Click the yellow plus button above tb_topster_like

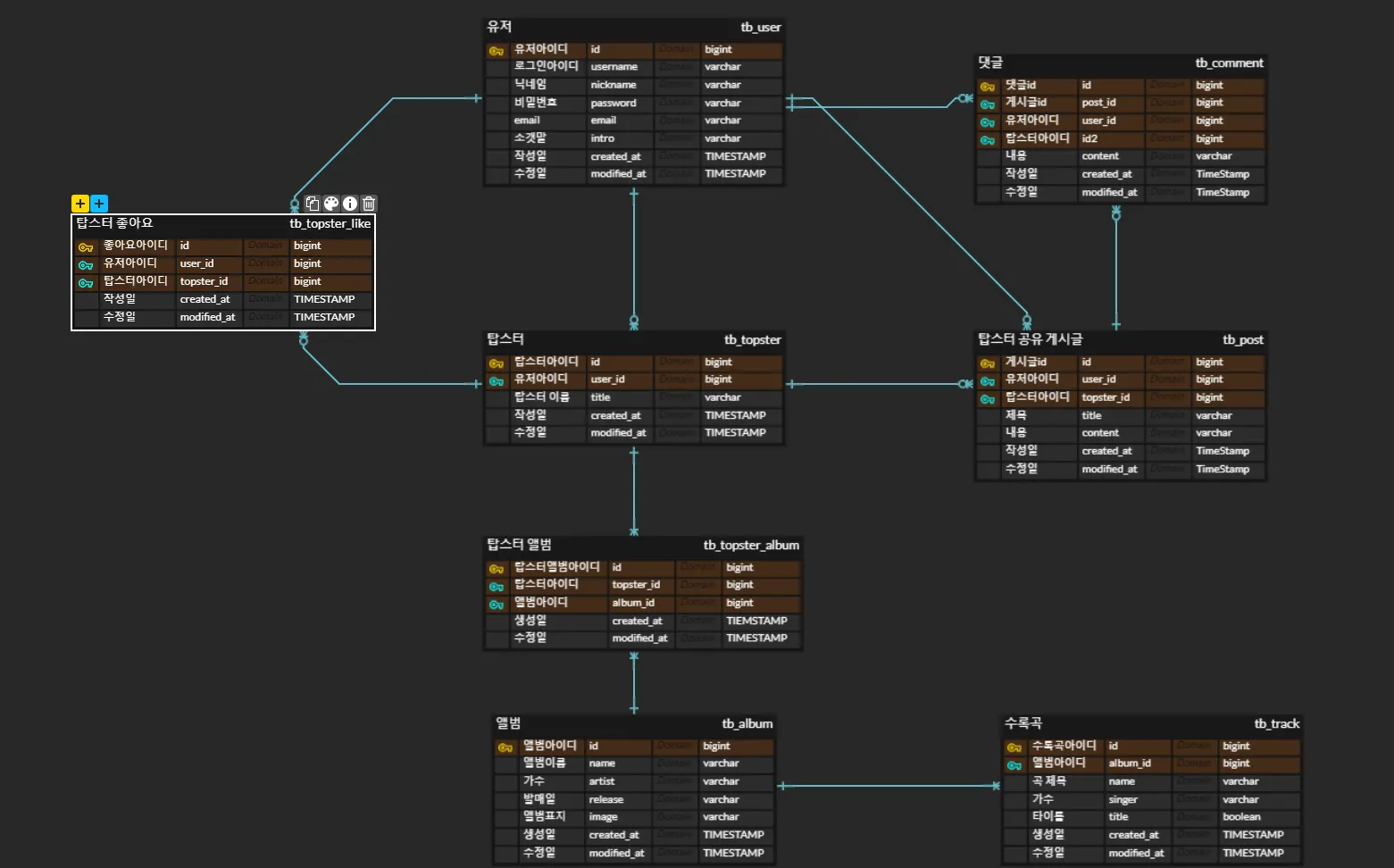(x=80, y=204)
